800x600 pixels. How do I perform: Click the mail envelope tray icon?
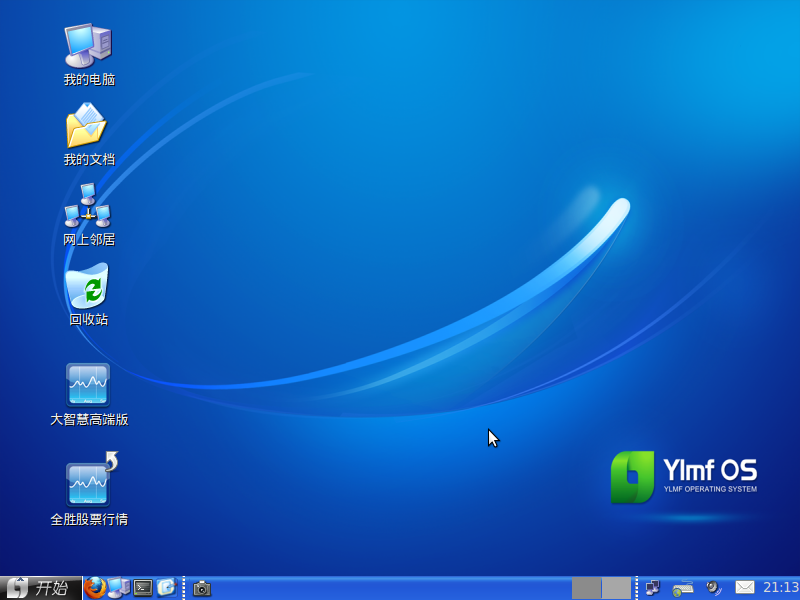[745, 588]
